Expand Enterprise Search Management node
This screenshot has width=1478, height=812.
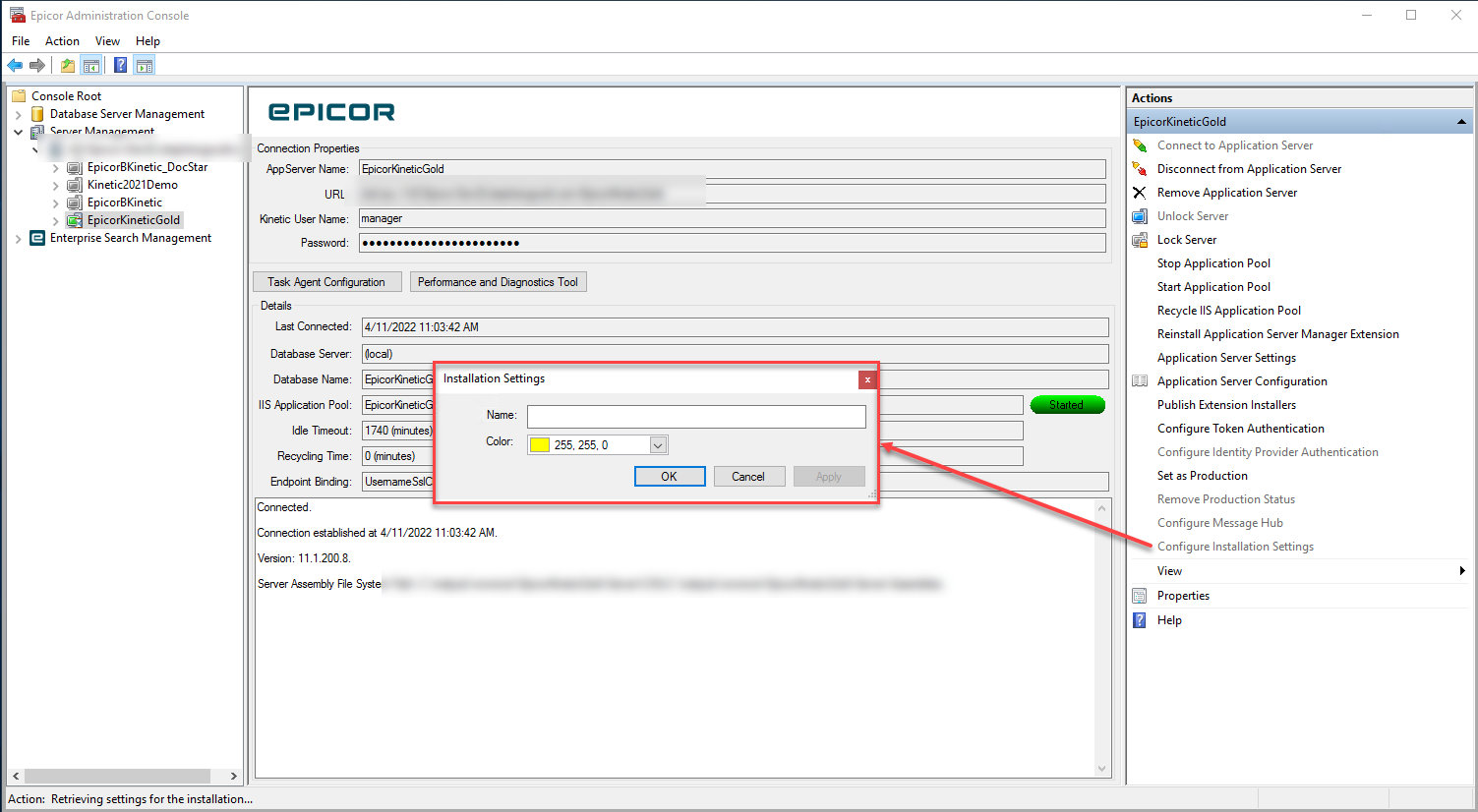pos(18,238)
